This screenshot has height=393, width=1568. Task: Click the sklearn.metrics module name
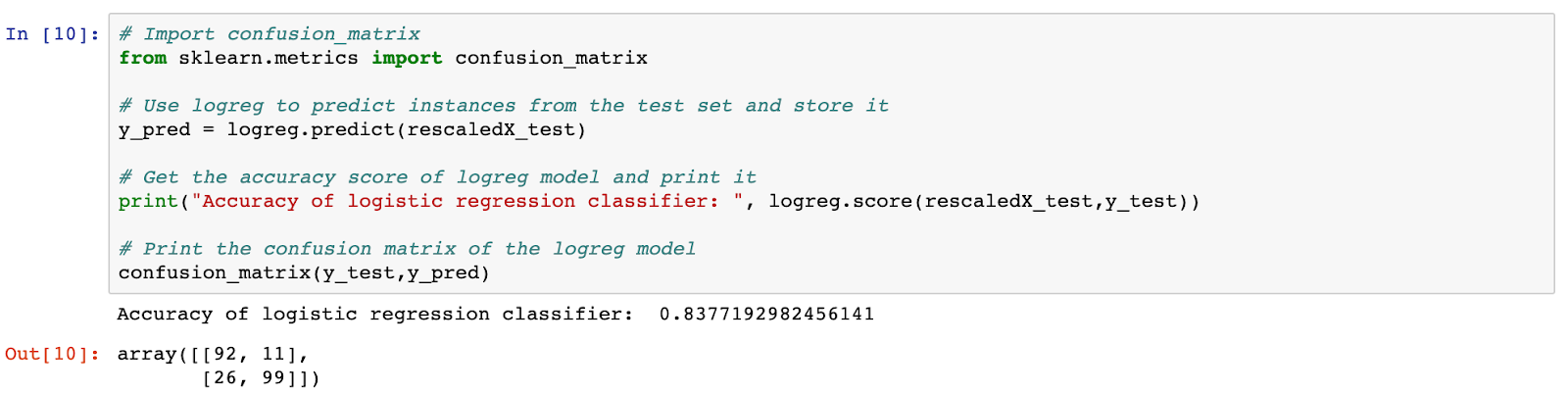click(x=268, y=58)
